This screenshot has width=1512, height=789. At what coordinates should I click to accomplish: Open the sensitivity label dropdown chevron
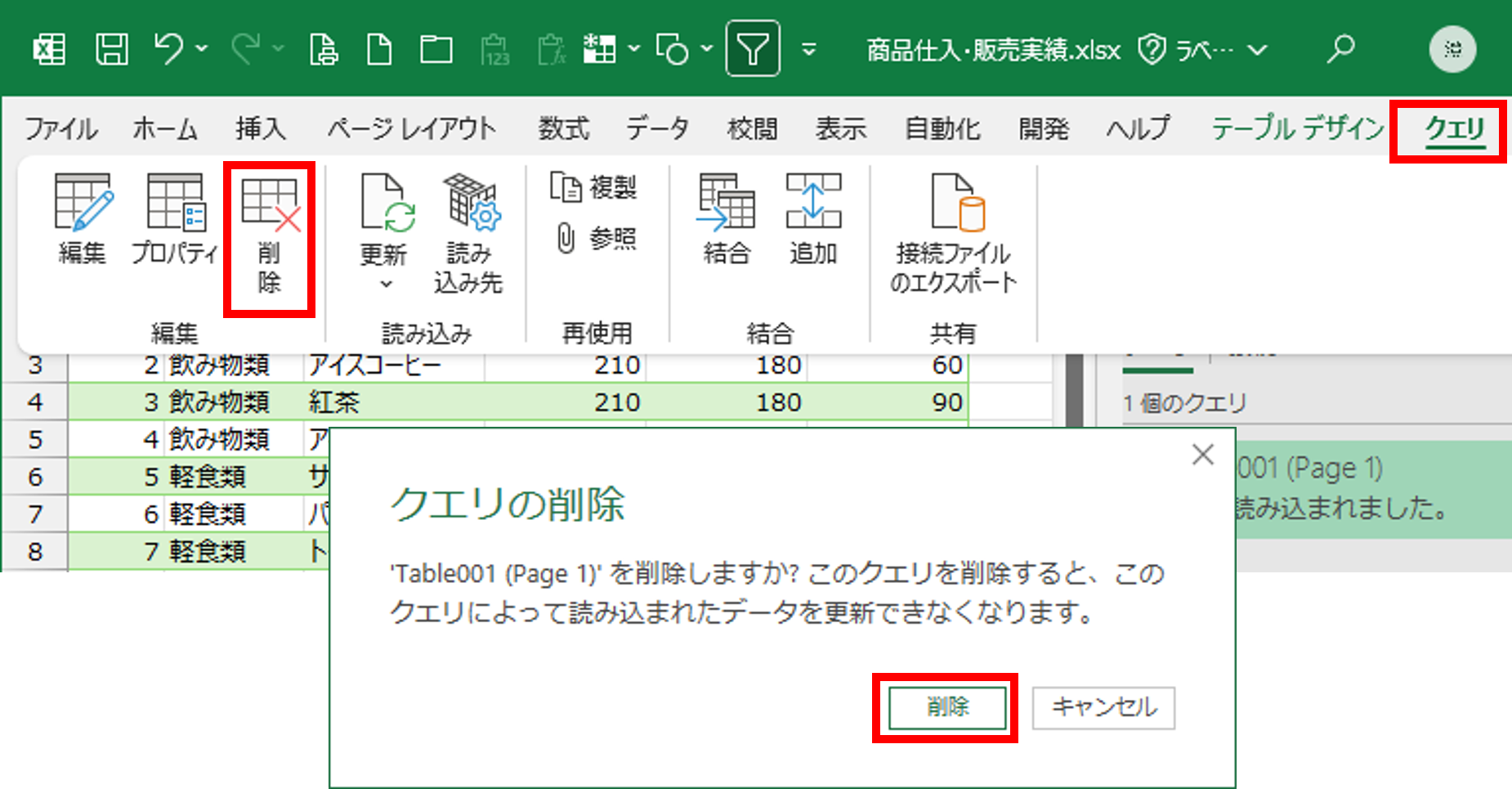click(x=1257, y=51)
